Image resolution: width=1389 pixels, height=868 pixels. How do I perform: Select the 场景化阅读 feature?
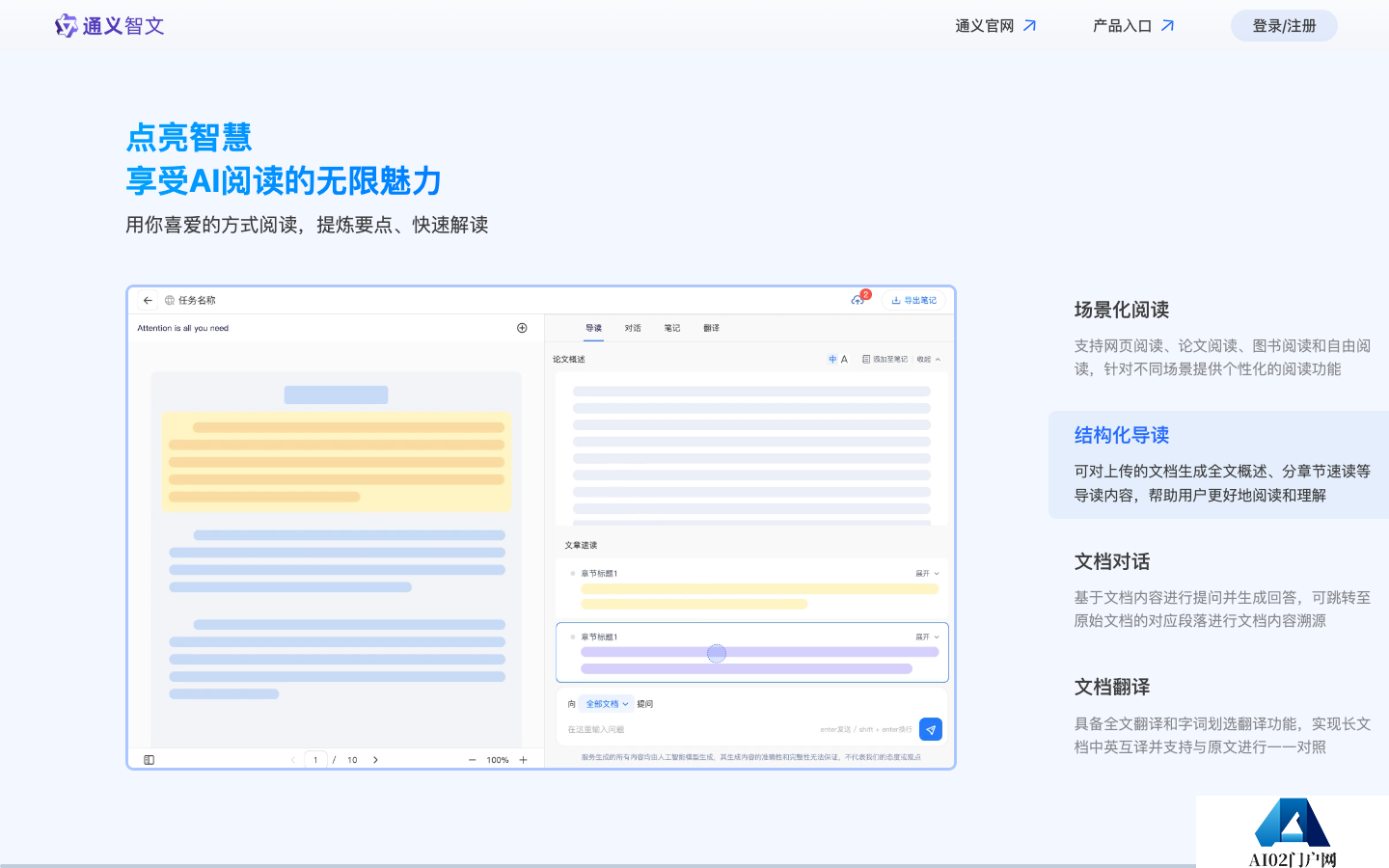[1222, 339]
